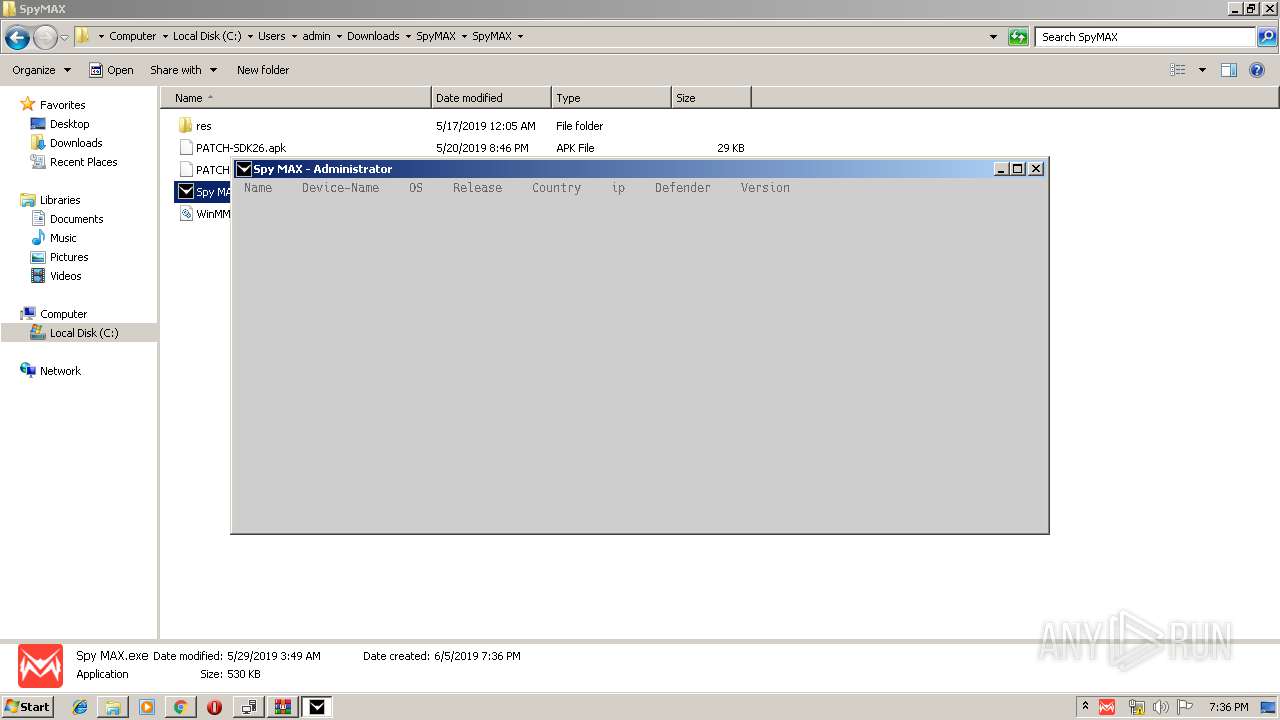Click Favorites in navigation pane
Viewport: 1280px width, 720px height.
[x=62, y=105]
